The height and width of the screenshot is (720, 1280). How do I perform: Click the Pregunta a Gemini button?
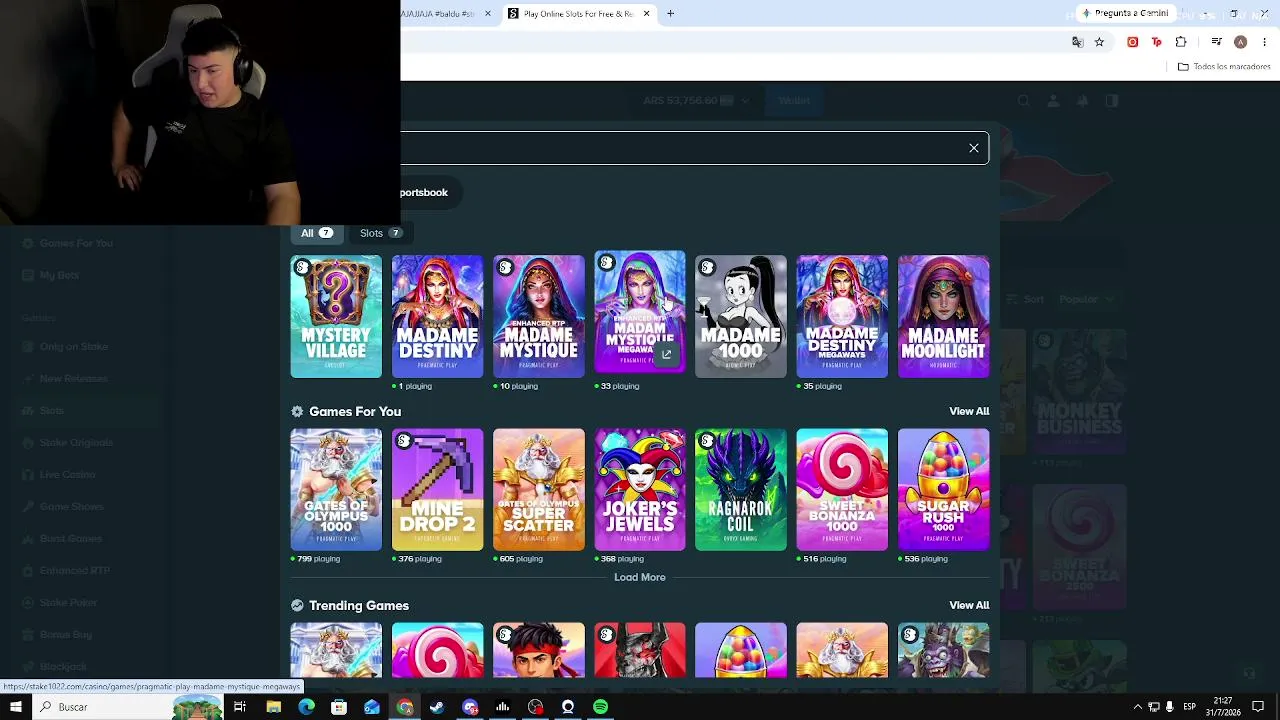1124,13
